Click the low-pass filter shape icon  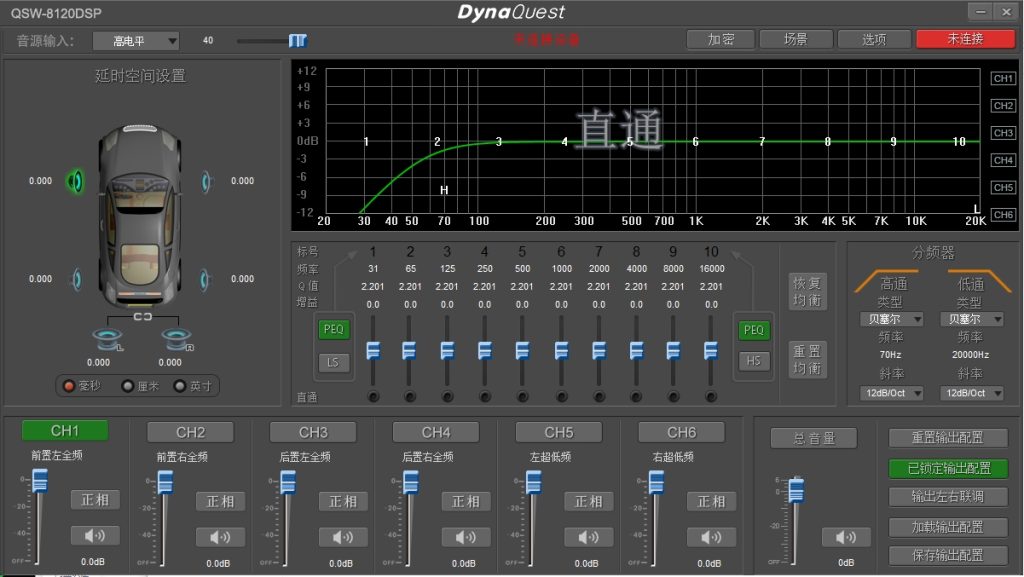click(x=979, y=281)
